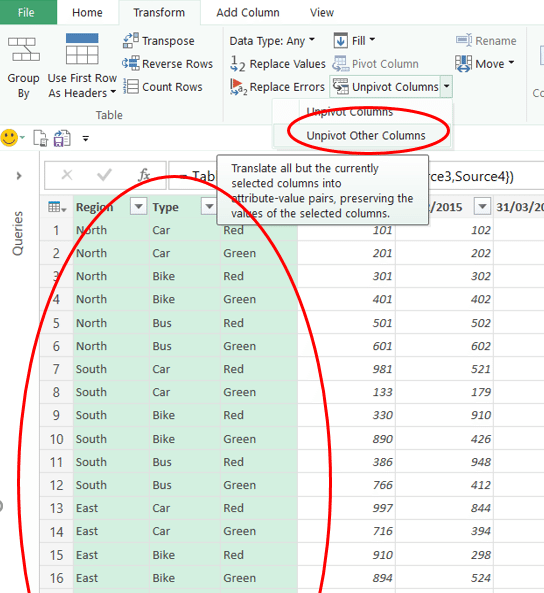The width and height of the screenshot is (544, 593).
Task: Open the Move dropdown
Action: [485, 64]
